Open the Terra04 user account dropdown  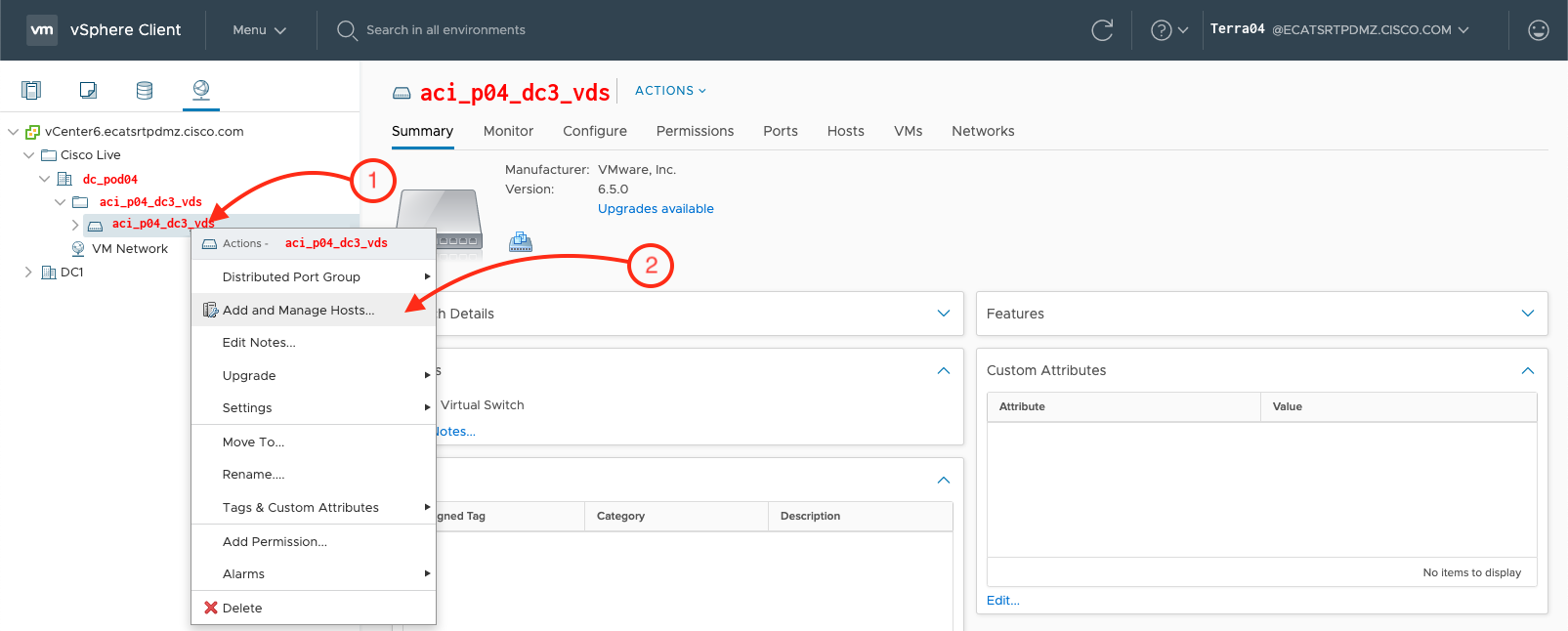coord(1339,29)
